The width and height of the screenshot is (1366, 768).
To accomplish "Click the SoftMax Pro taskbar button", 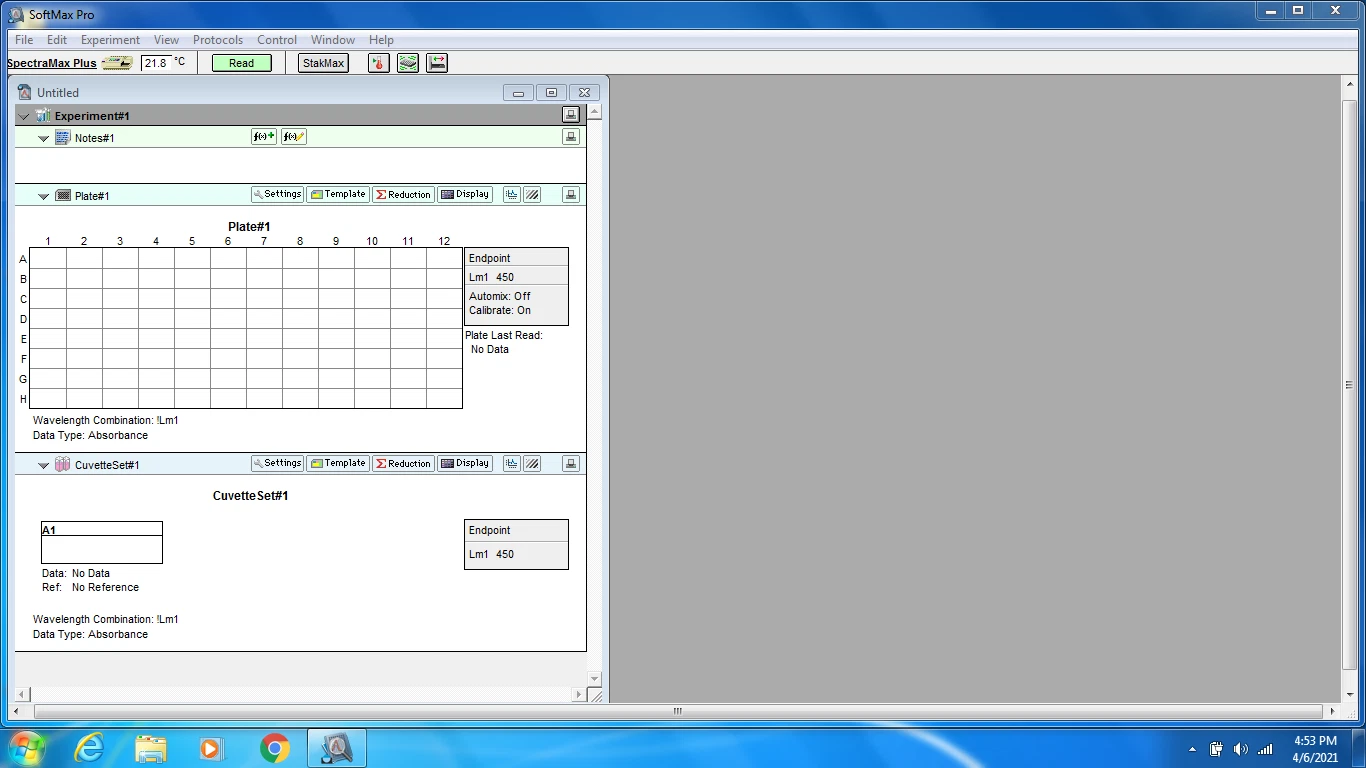I will tap(336, 748).
